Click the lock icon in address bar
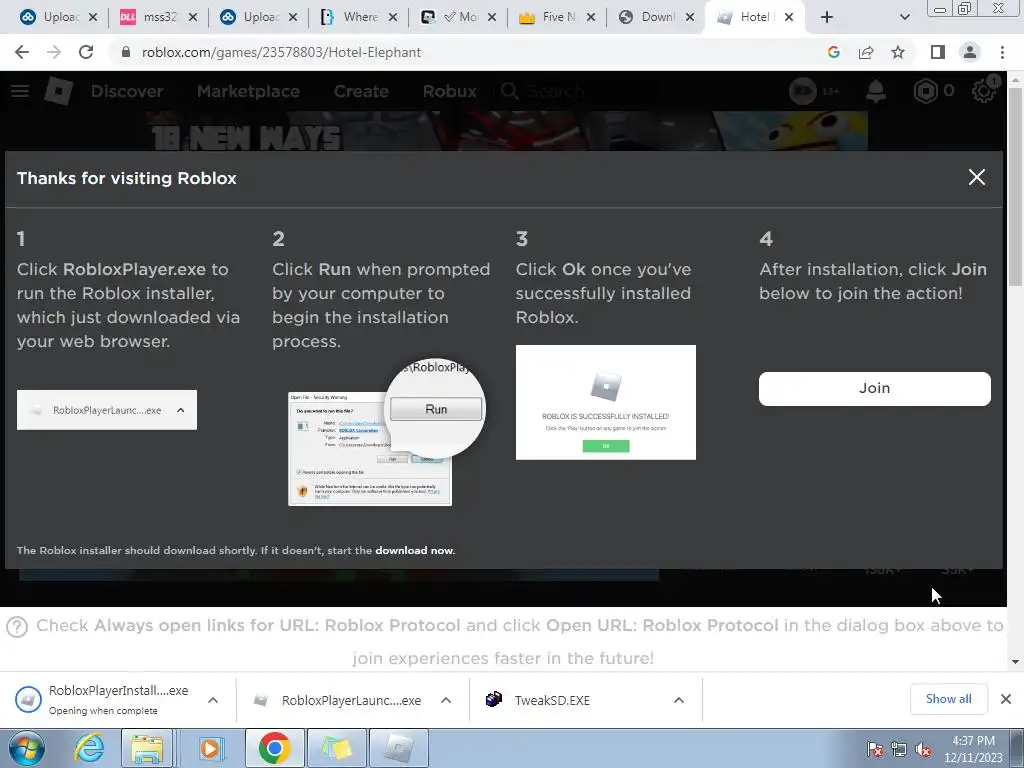The height and width of the screenshot is (768, 1024). (126, 52)
